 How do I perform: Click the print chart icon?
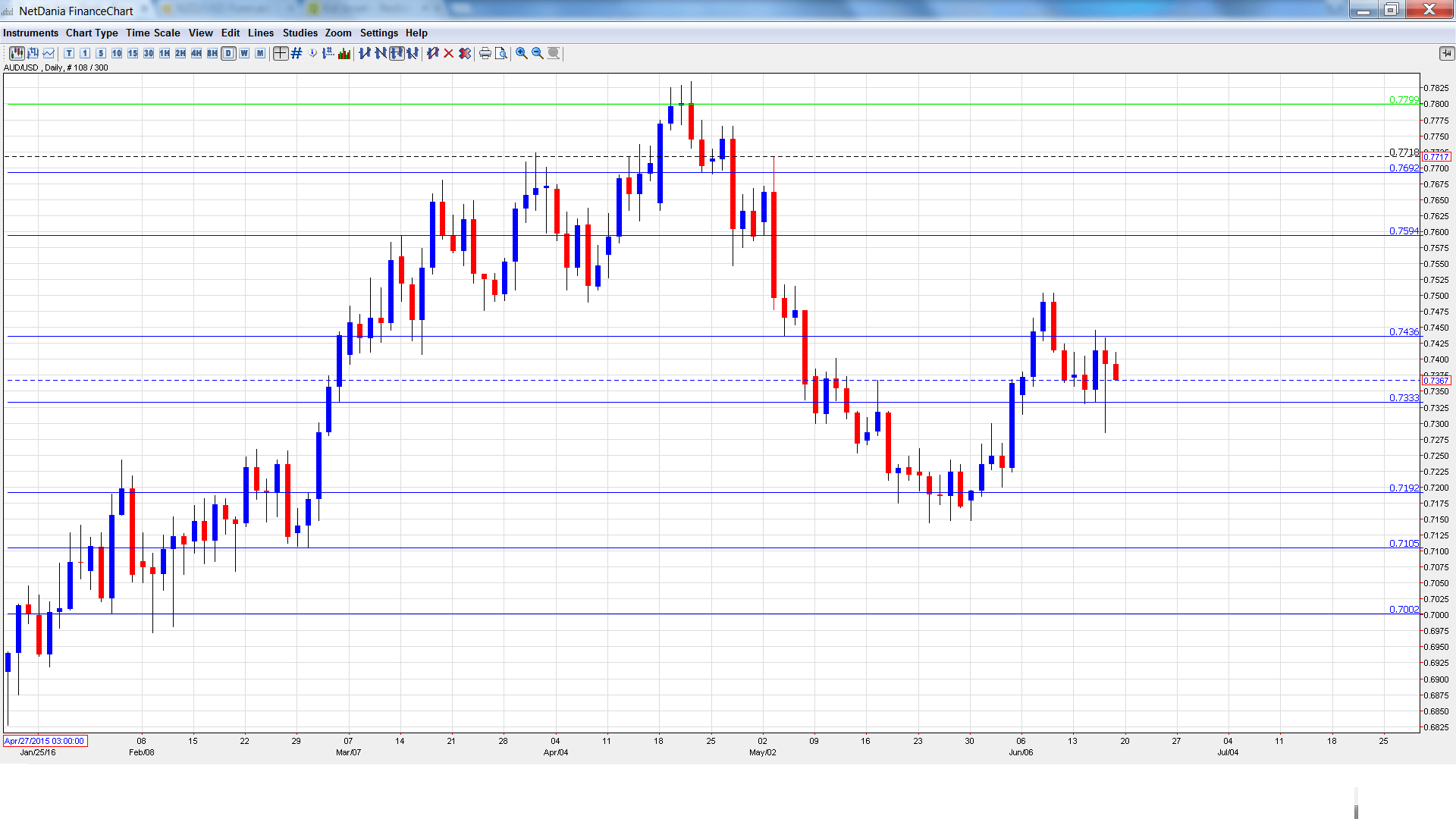pyautogui.click(x=485, y=53)
